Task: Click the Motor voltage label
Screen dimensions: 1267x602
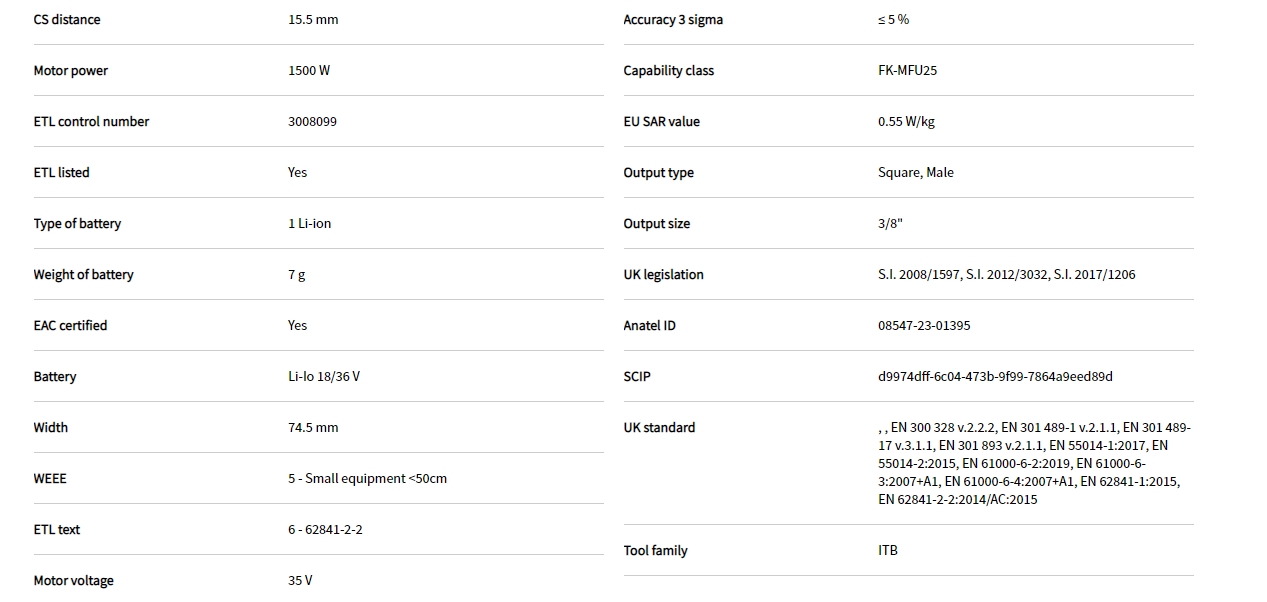Action: coord(73,581)
